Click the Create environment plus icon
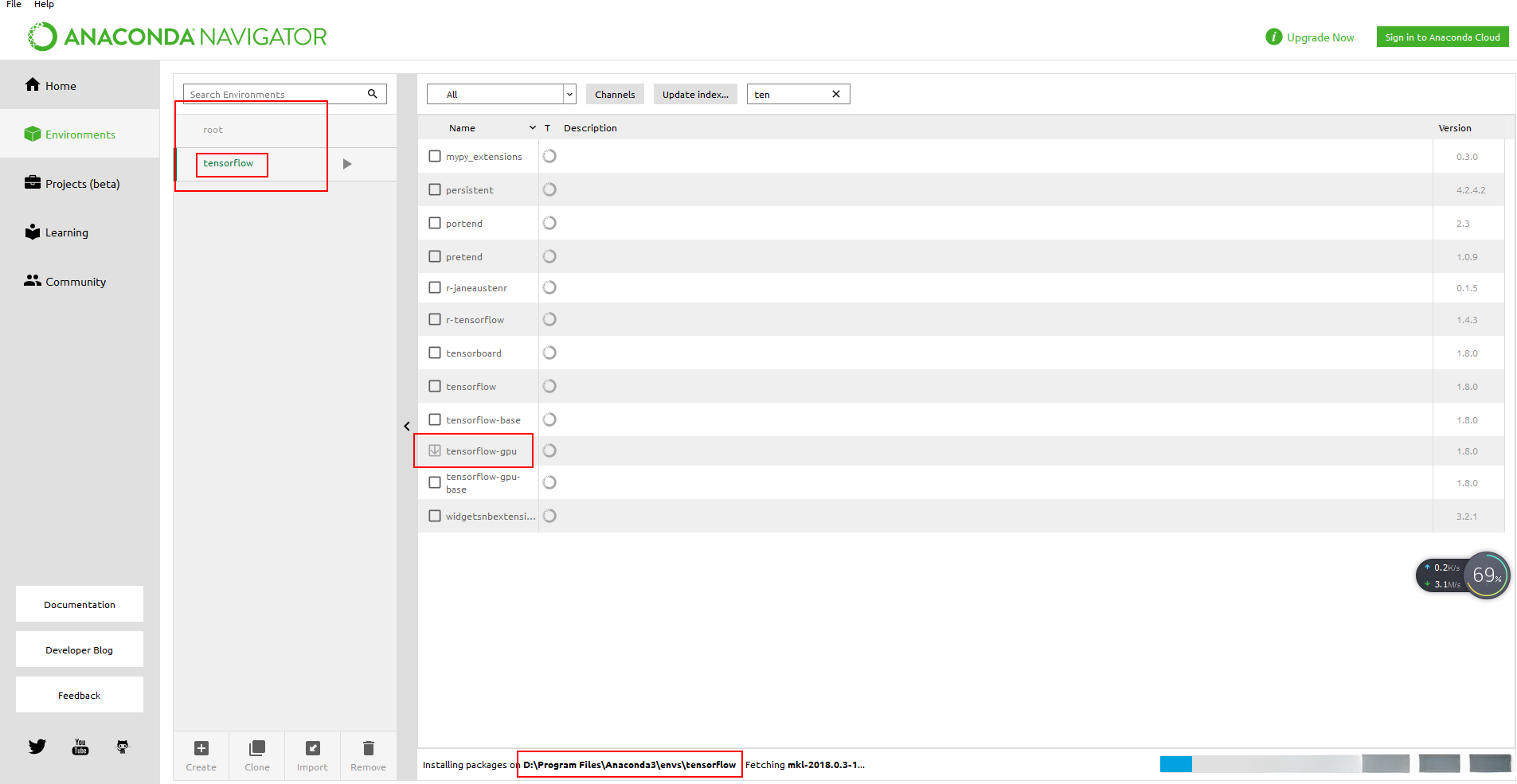 (x=201, y=748)
